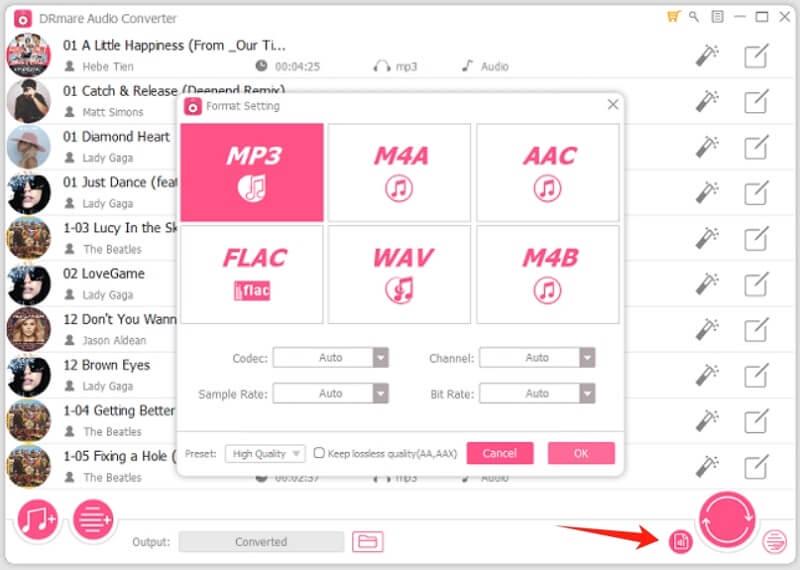Click the Output path field showing Converted
The image size is (800, 570).
[x=261, y=541]
